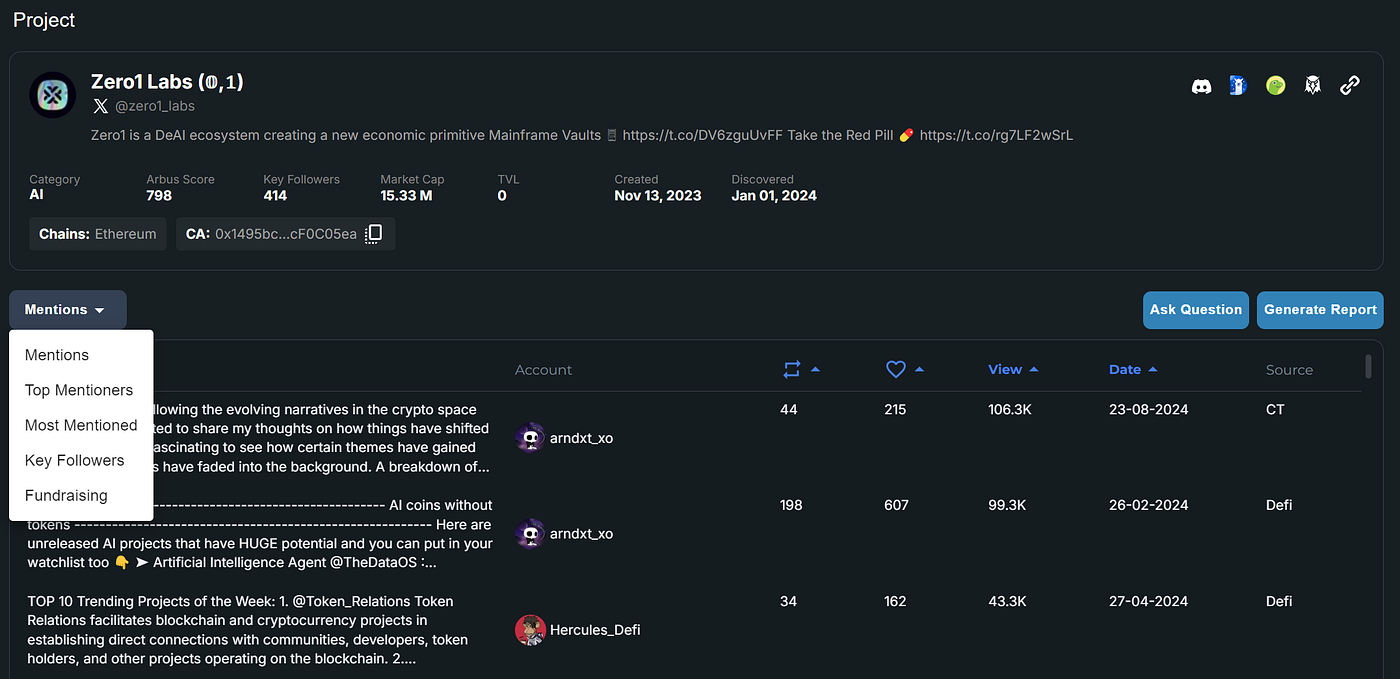This screenshot has height=679, width=1400.
Task: Click the Hercules_Defi account name
Action: click(595, 630)
